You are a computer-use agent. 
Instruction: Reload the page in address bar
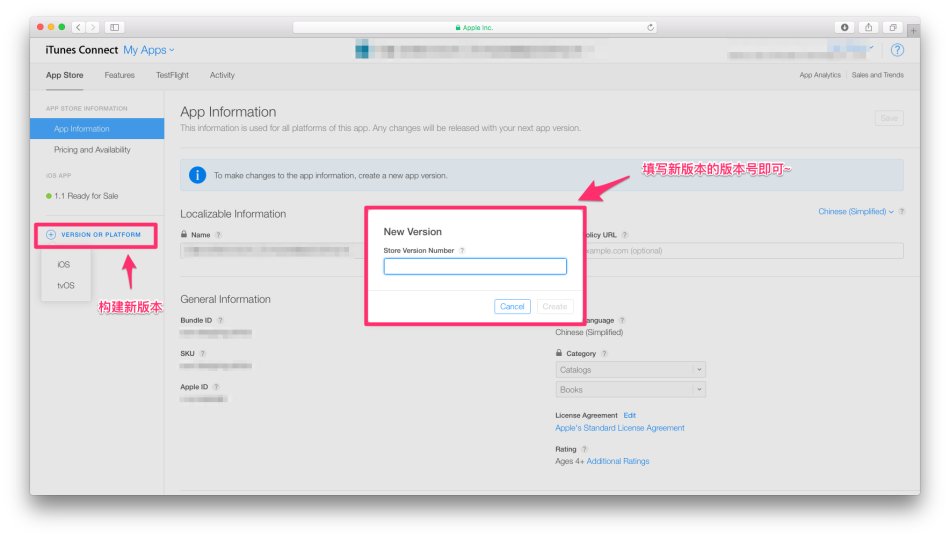pos(650,27)
